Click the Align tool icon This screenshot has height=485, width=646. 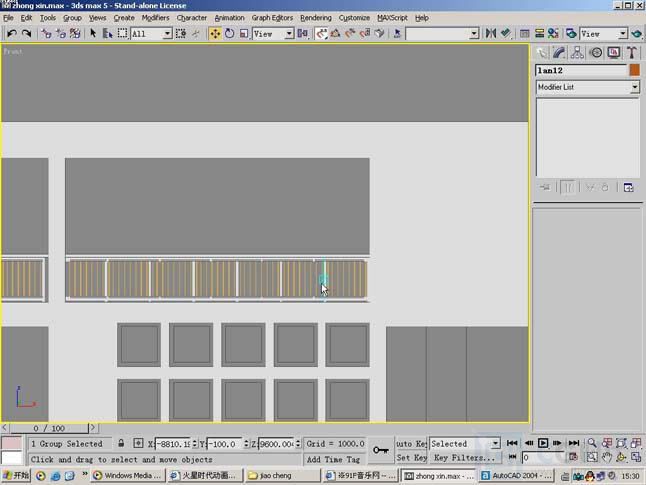pos(506,33)
